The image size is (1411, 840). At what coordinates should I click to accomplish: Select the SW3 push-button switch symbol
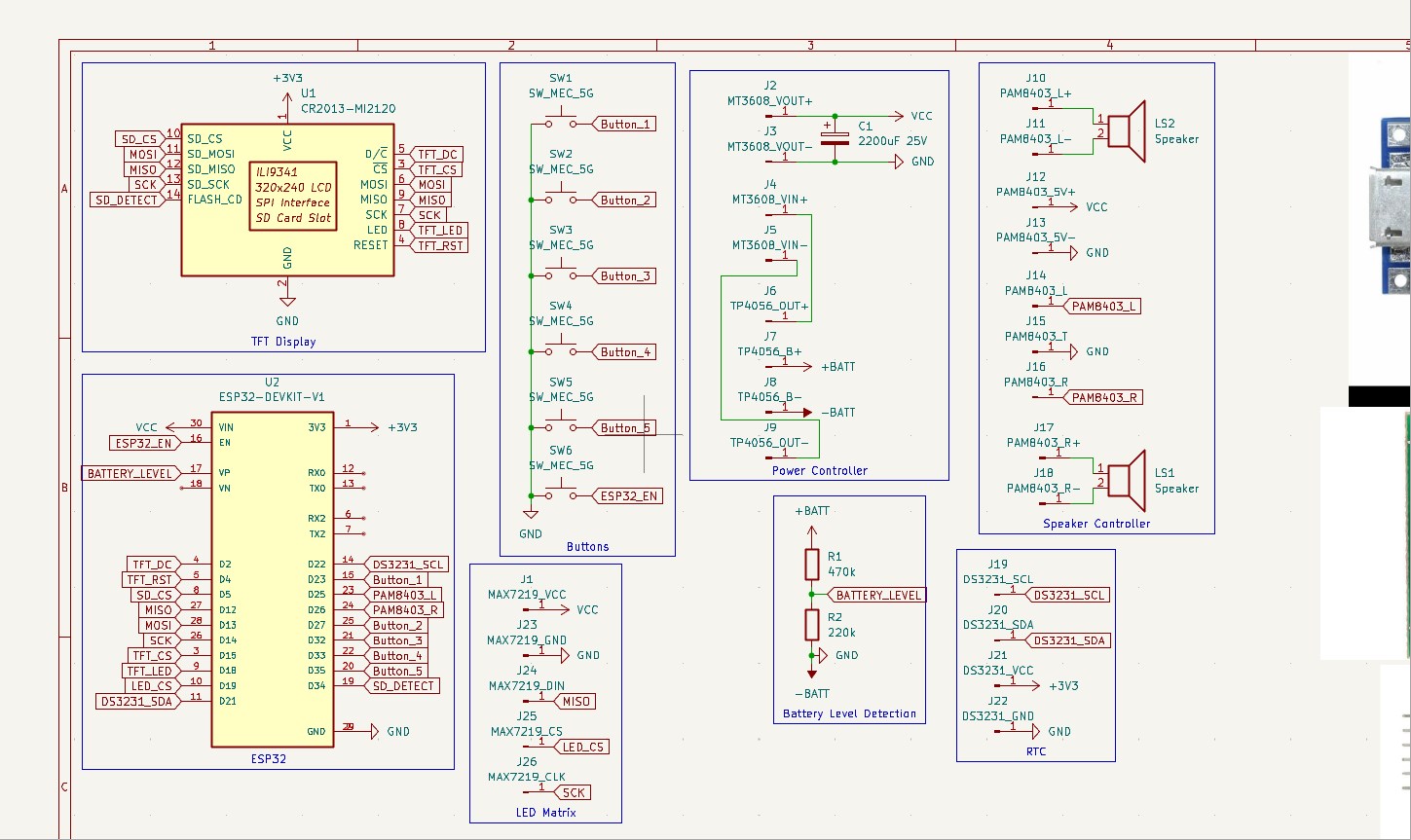point(560,274)
